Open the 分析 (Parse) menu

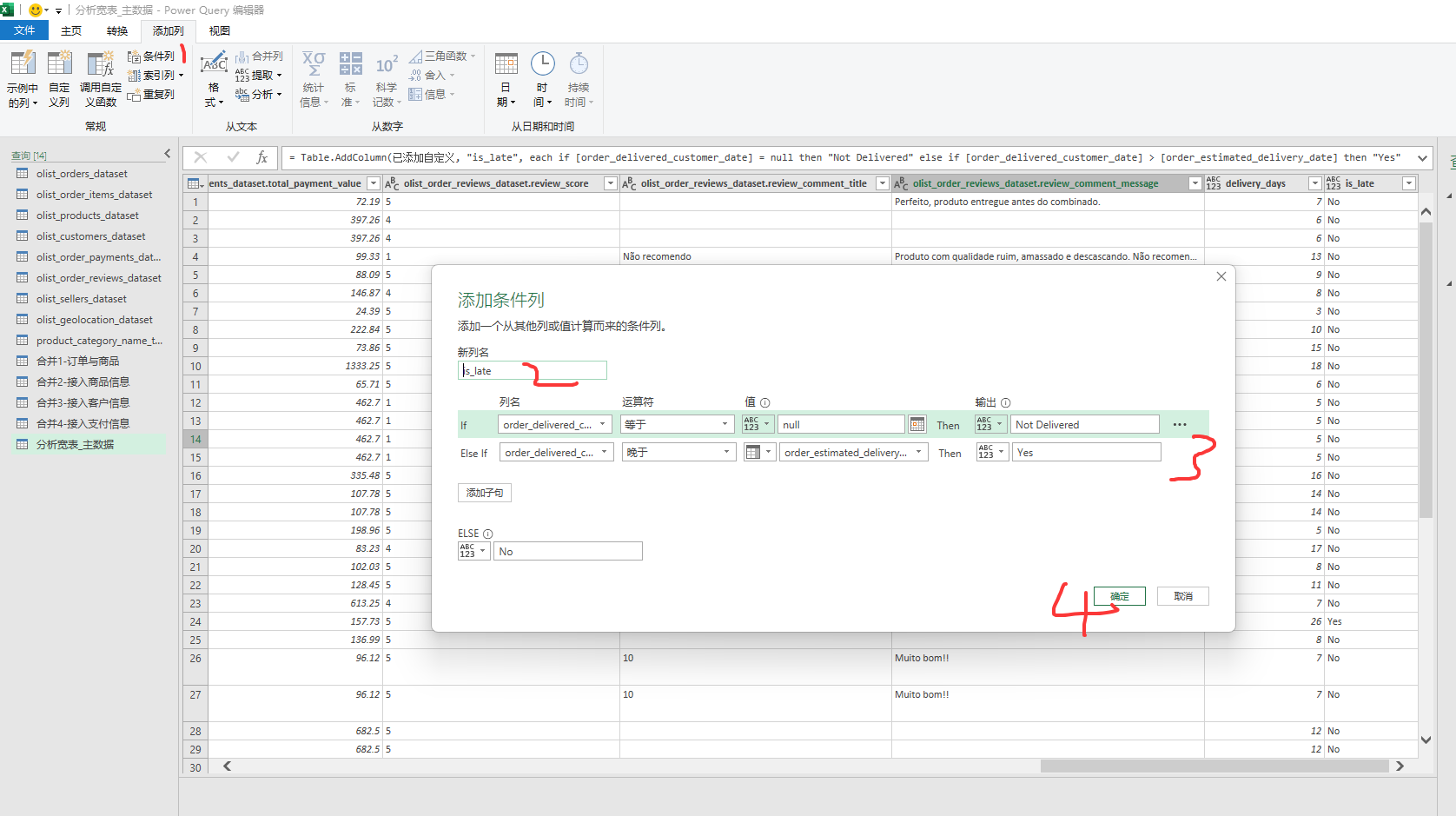tap(259, 95)
